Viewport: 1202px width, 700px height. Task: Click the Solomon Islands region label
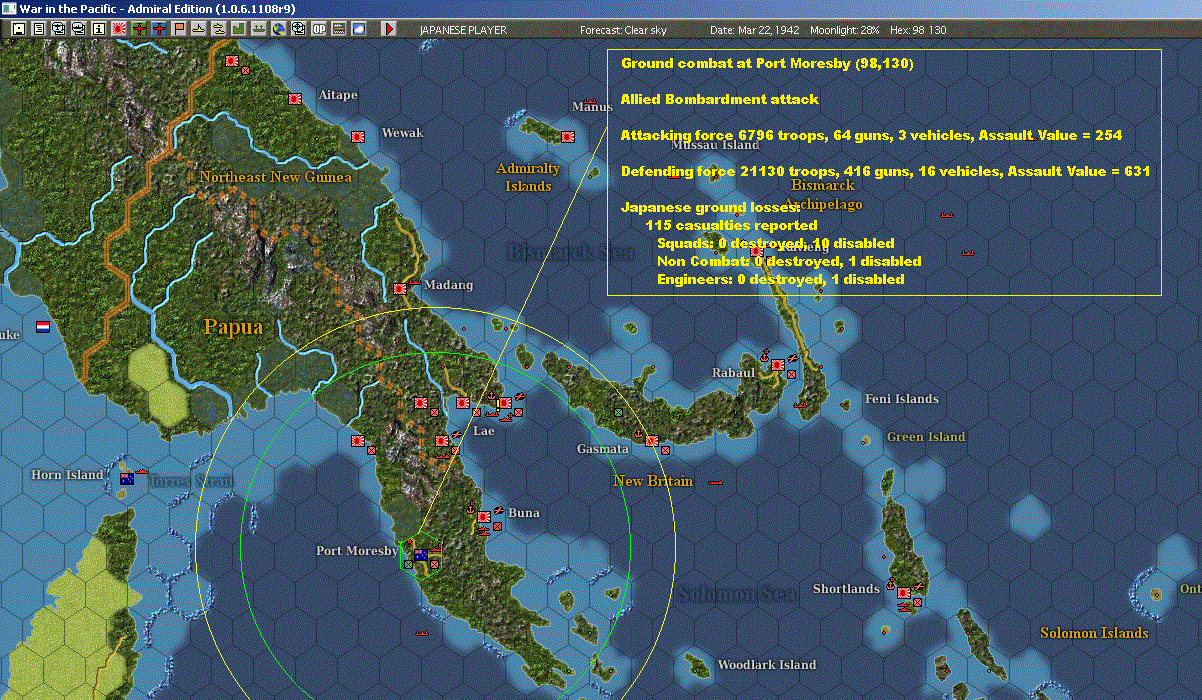click(x=1094, y=633)
